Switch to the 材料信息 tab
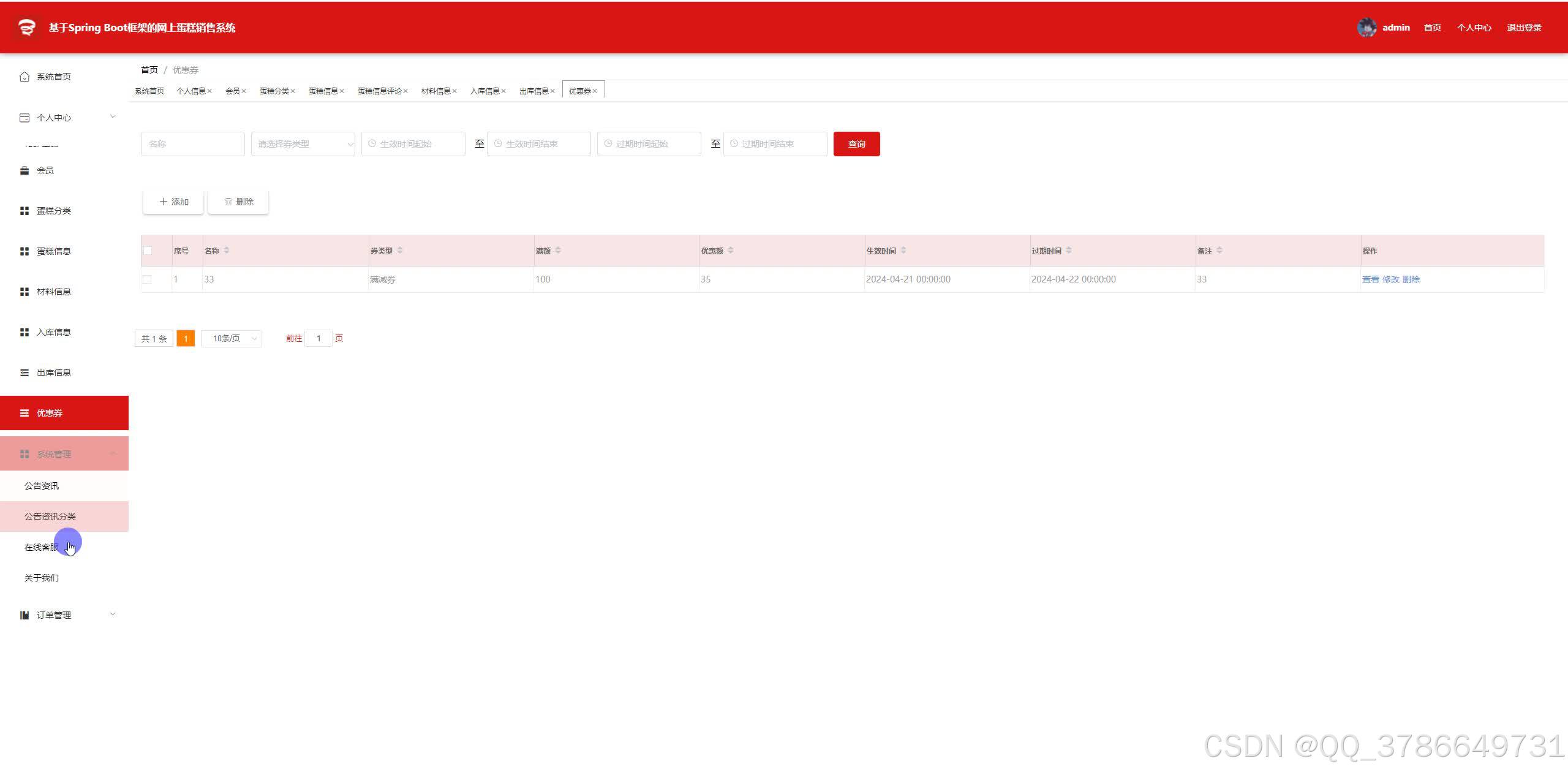 coord(435,91)
